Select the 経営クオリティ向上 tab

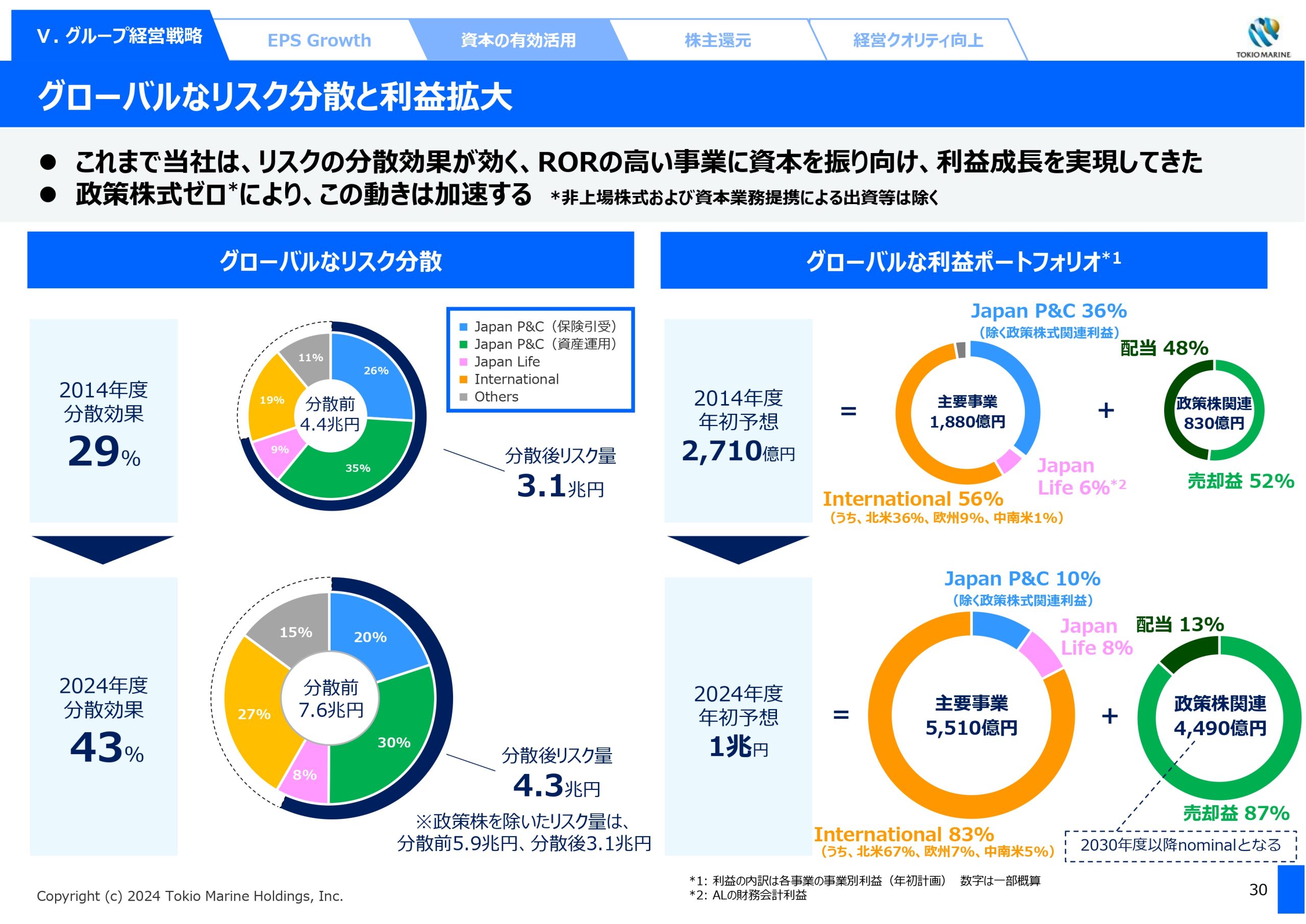(x=917, y=40)
